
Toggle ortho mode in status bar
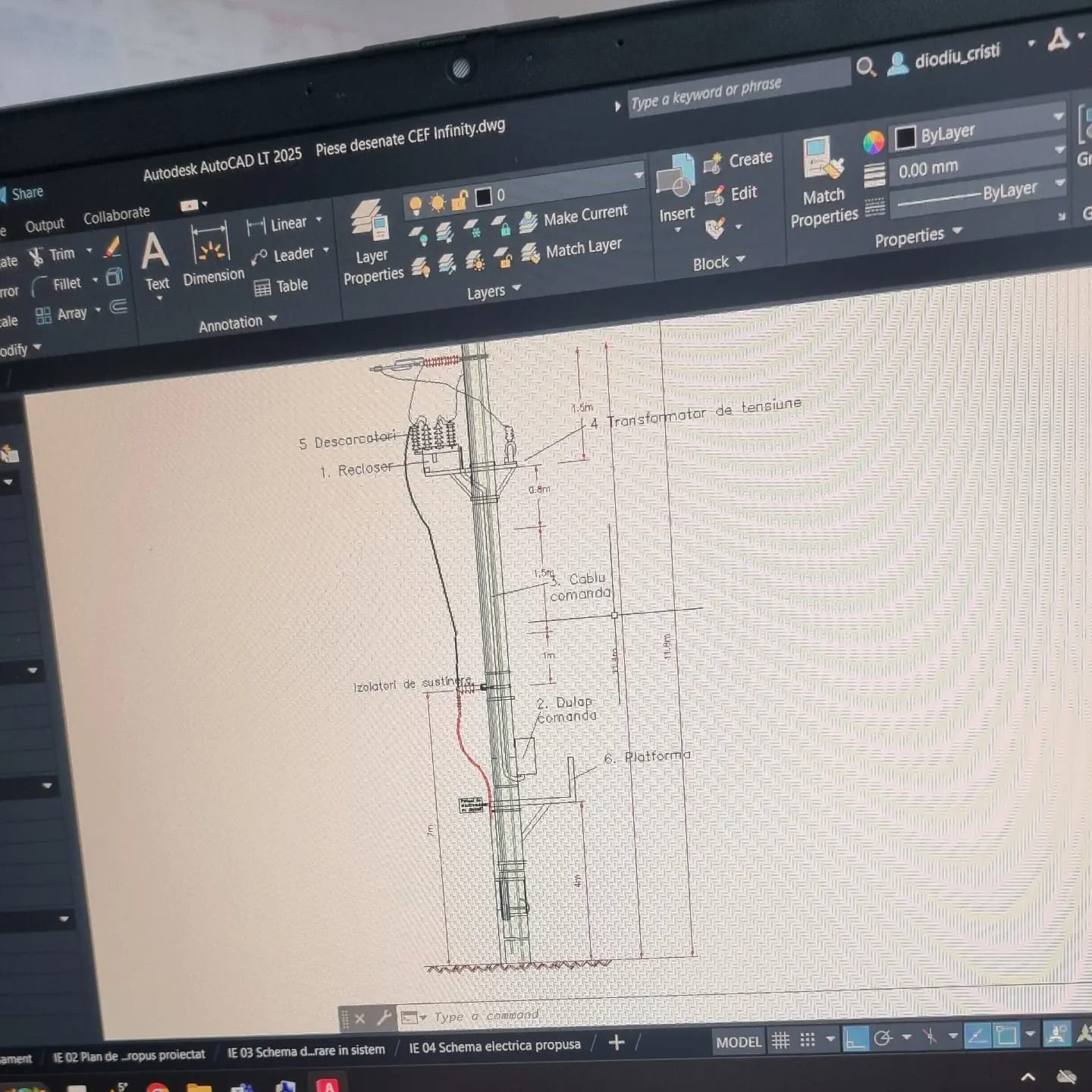(855, 1039)
